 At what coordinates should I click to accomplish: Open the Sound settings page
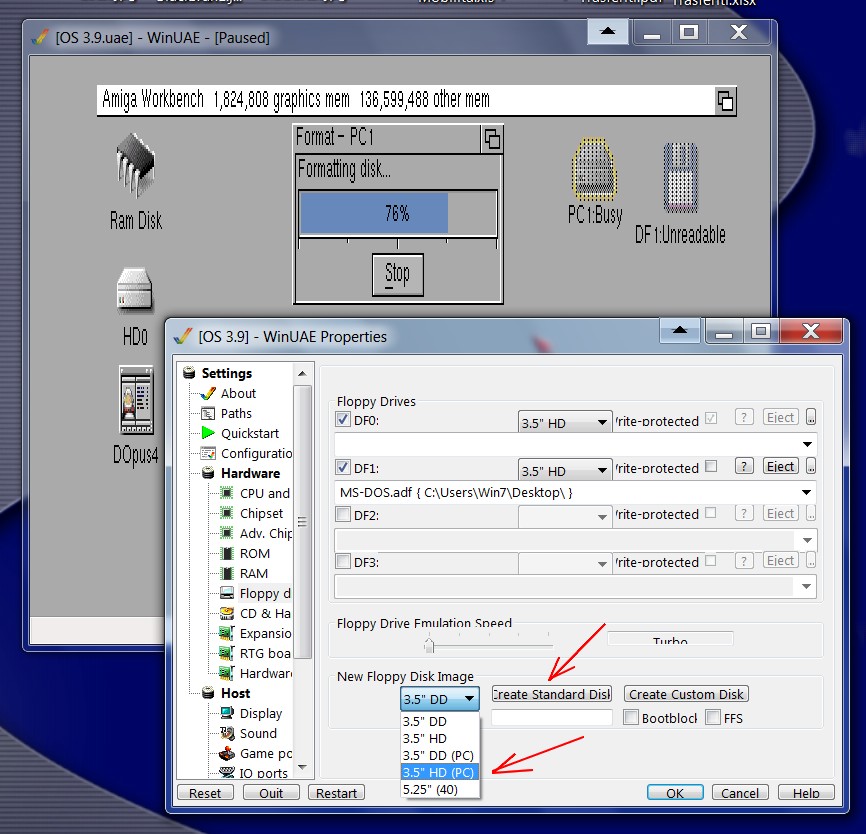pyautogui.click(x=258, y=733)
